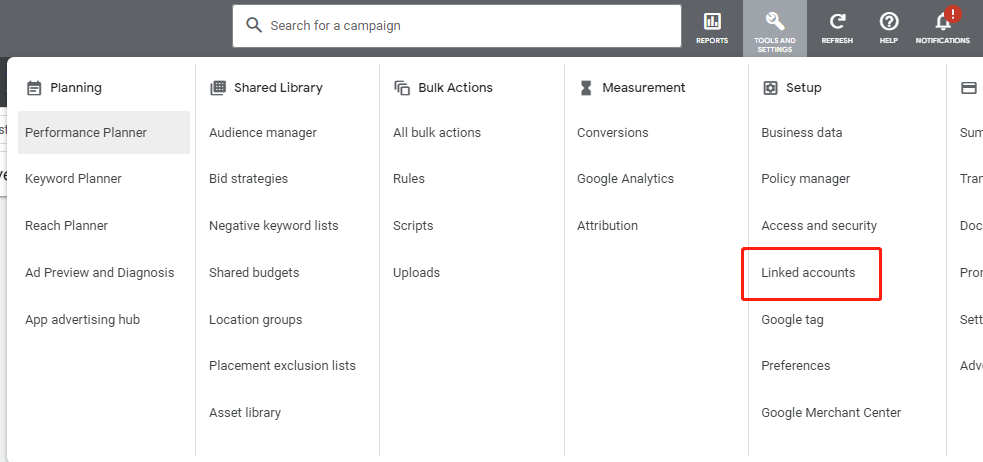Click the Measurement hourglass icon
This screenshot has width=983, height=462.
click(586, 88)
